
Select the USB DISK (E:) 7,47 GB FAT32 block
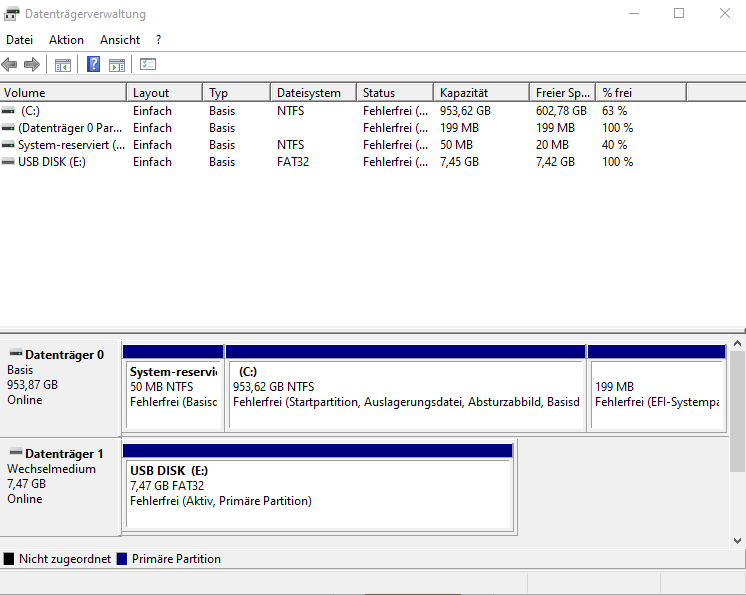pos(318,488)
